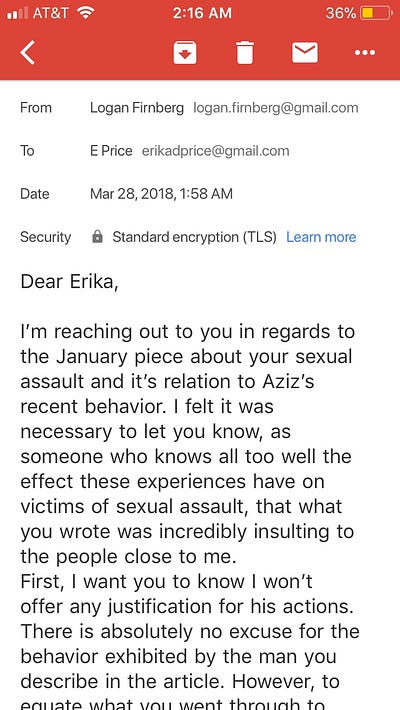This screenshot has height=710, width=400.
Task: Tap the 36% battery percentage
Action: (341, 13)
